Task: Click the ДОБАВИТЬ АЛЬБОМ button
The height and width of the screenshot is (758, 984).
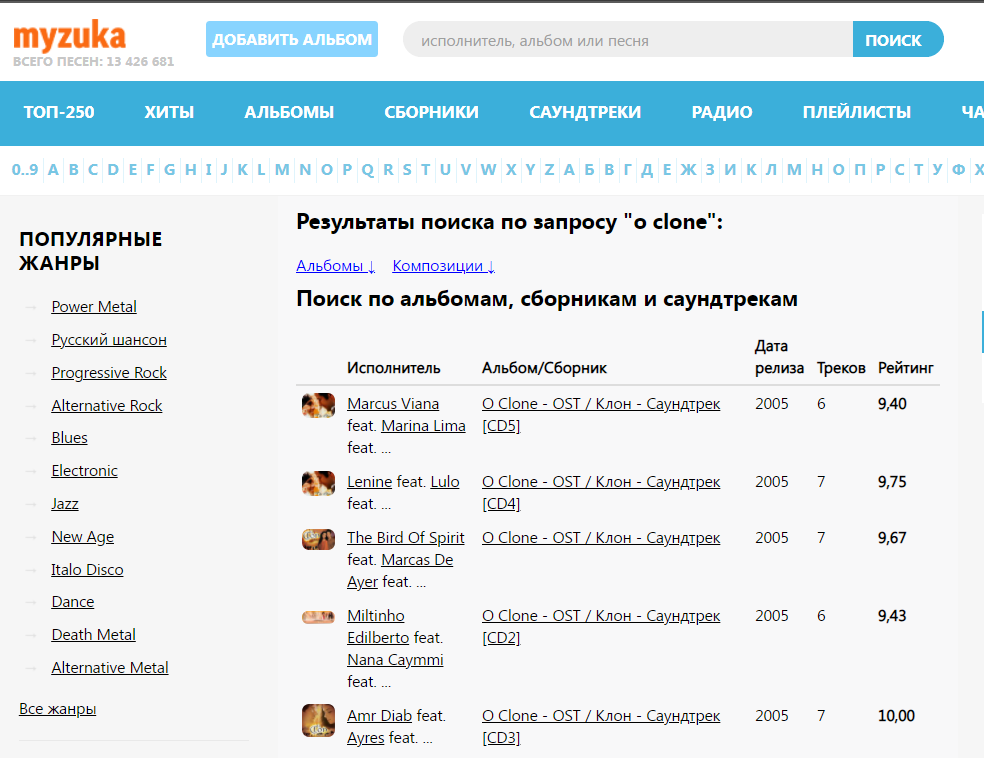Action: [x=292, y=40]
